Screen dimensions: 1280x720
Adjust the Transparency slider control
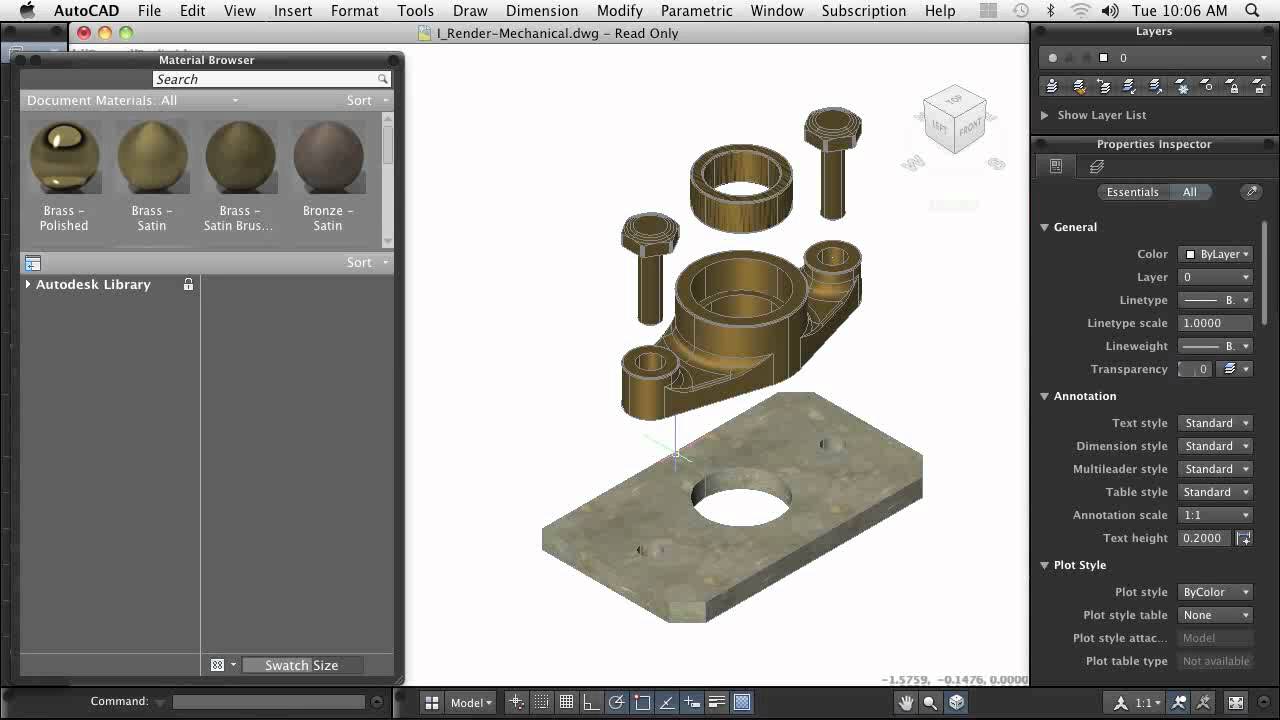point(1195,369)
